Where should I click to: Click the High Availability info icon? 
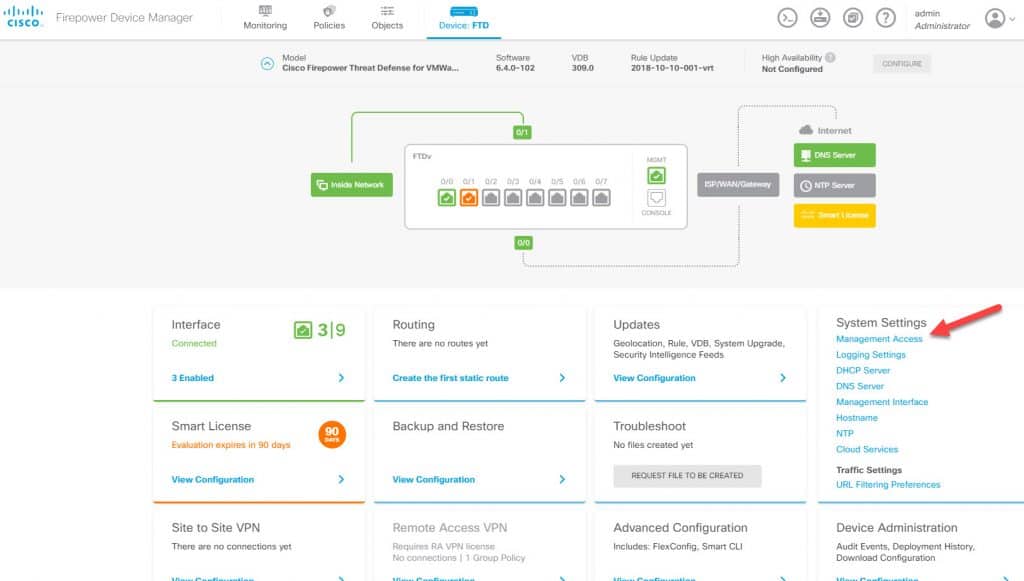pos(830,57)
